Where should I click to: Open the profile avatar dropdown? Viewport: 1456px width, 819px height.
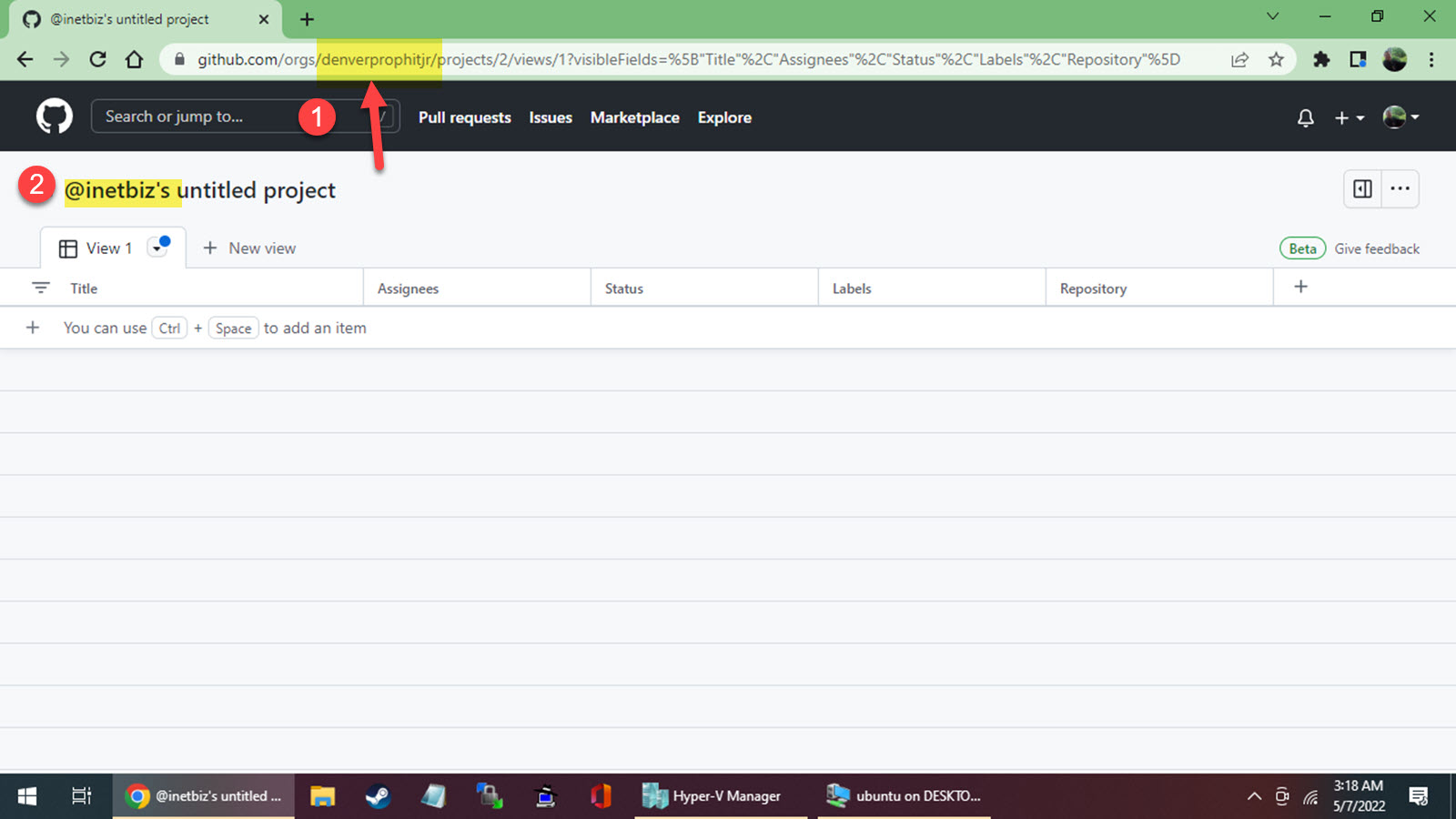pos(1400,117)
